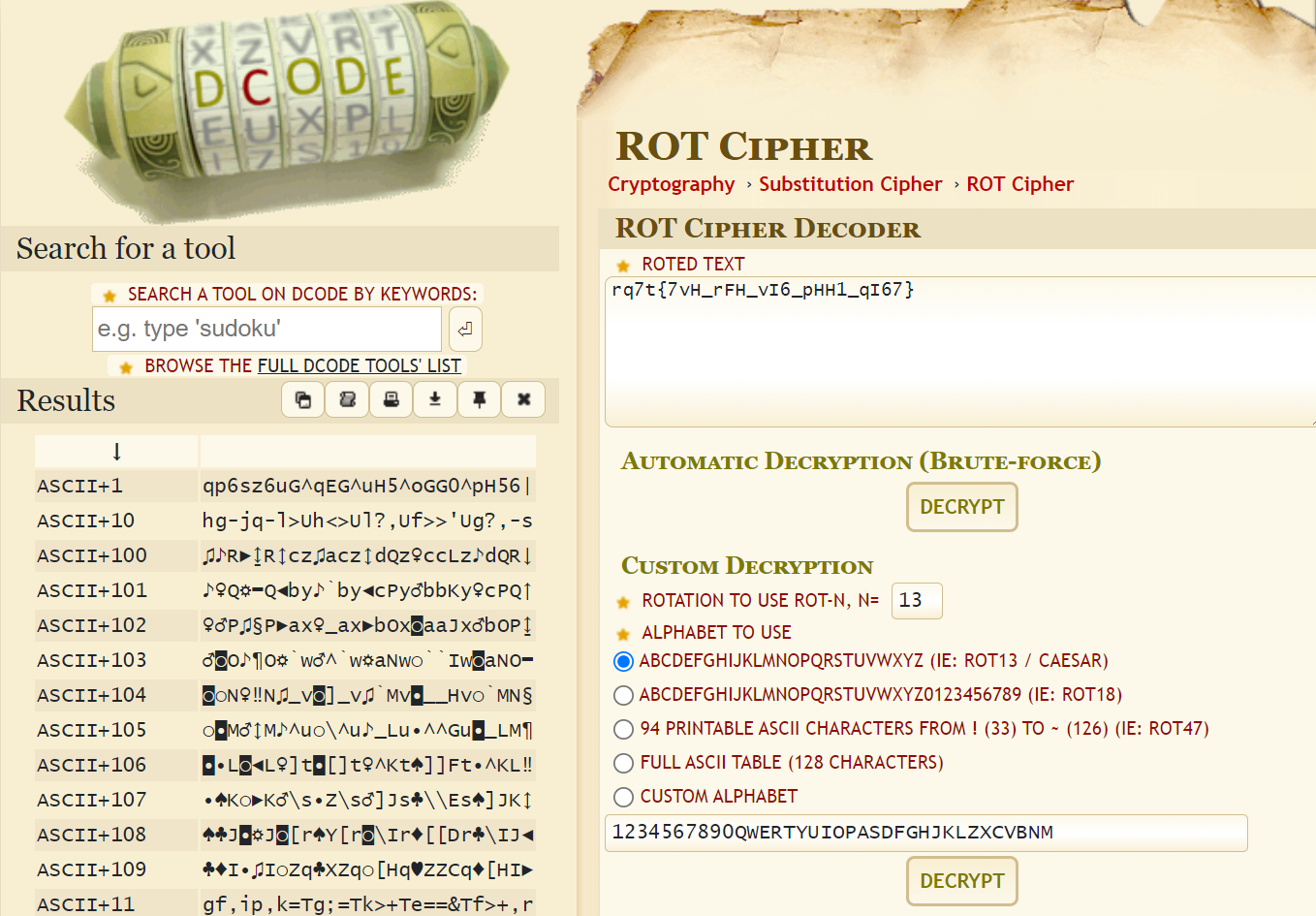Close the results with X icon
Viewport: 1316px width, 916px height.
[524, 399]
